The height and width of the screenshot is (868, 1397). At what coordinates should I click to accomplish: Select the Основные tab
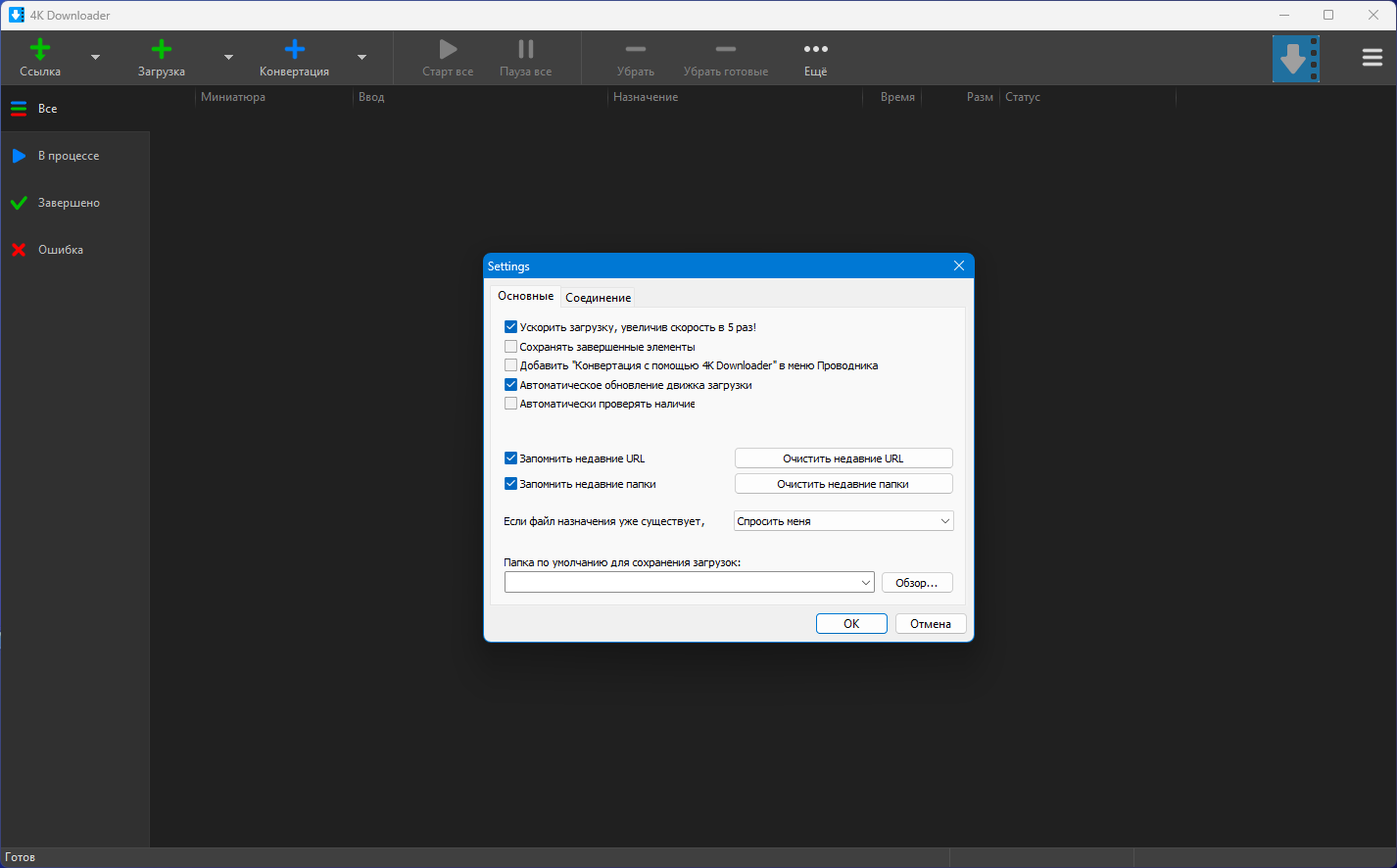pyautogui.click(x=525, y=296)
